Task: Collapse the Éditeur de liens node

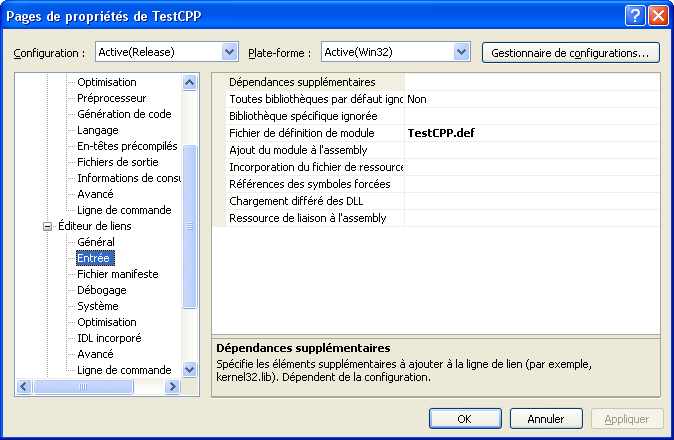Action: [x=46, y=226]
